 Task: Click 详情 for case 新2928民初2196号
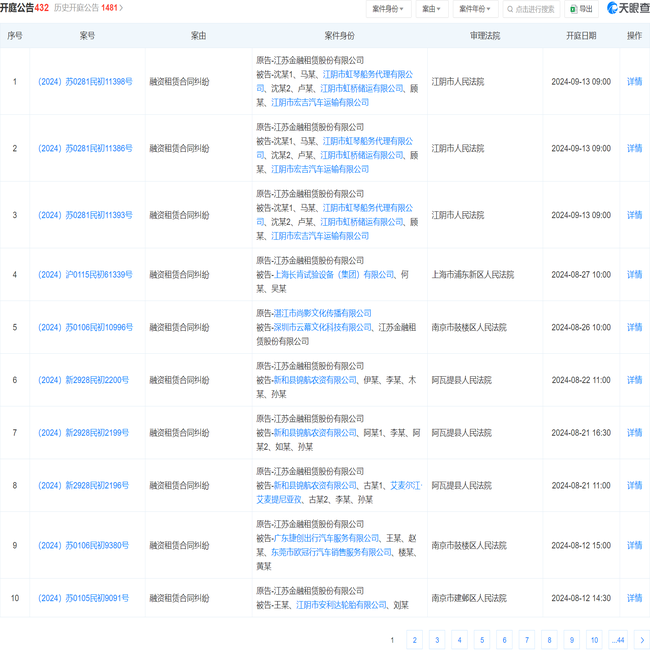pyautogui.click(x=634, y=485)
